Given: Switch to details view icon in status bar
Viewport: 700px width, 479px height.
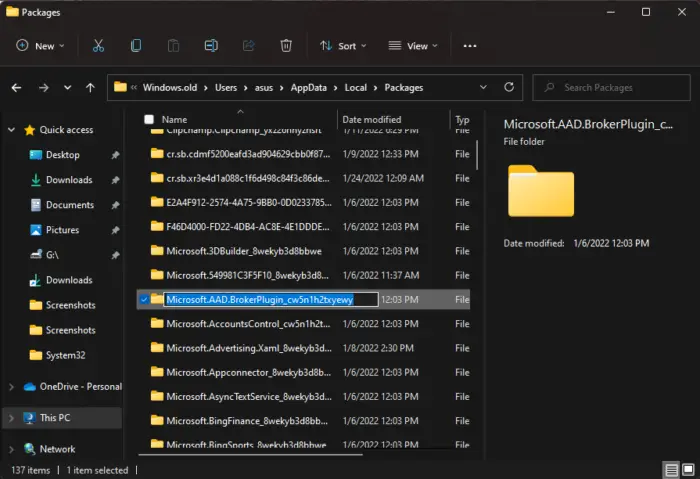Looking at the screenshot, I should (x=671, y=470).
